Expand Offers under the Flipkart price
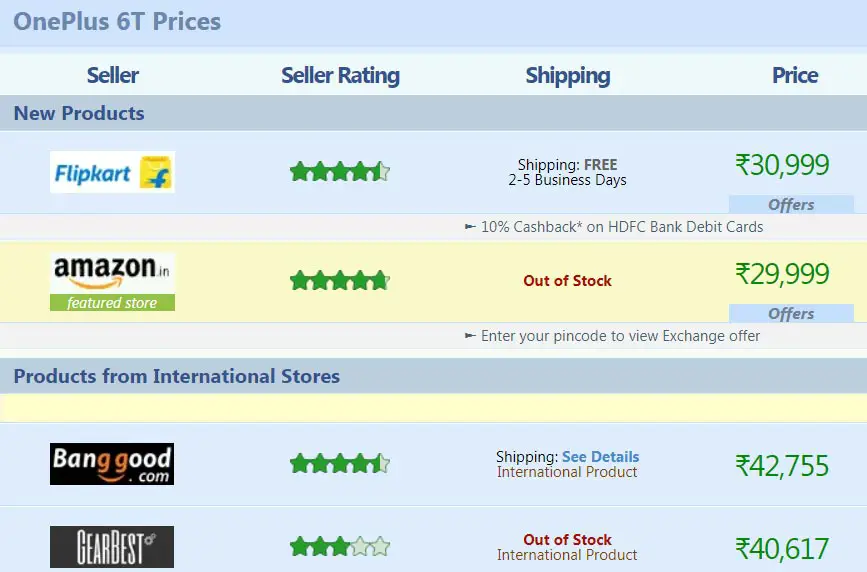867x572 pixels. [x=791, y=205]
